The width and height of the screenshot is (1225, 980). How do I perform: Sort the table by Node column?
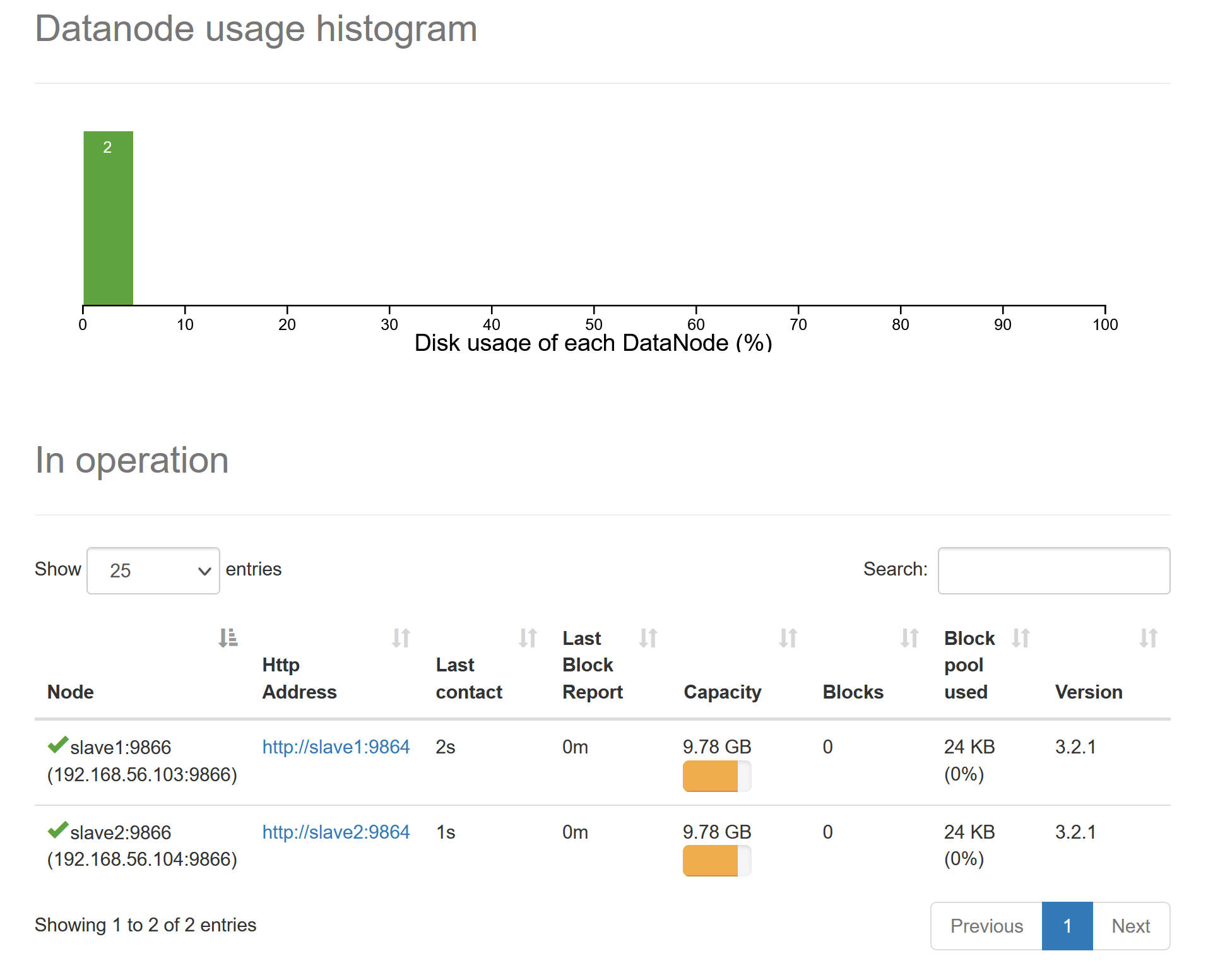tap(71, 692)
